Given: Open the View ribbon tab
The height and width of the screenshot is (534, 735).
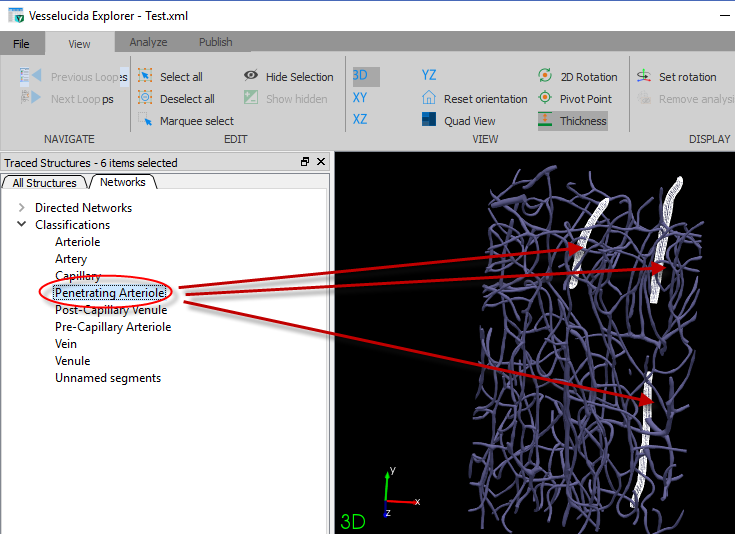Looking at the screenshot, I should [x=79, y=44].
